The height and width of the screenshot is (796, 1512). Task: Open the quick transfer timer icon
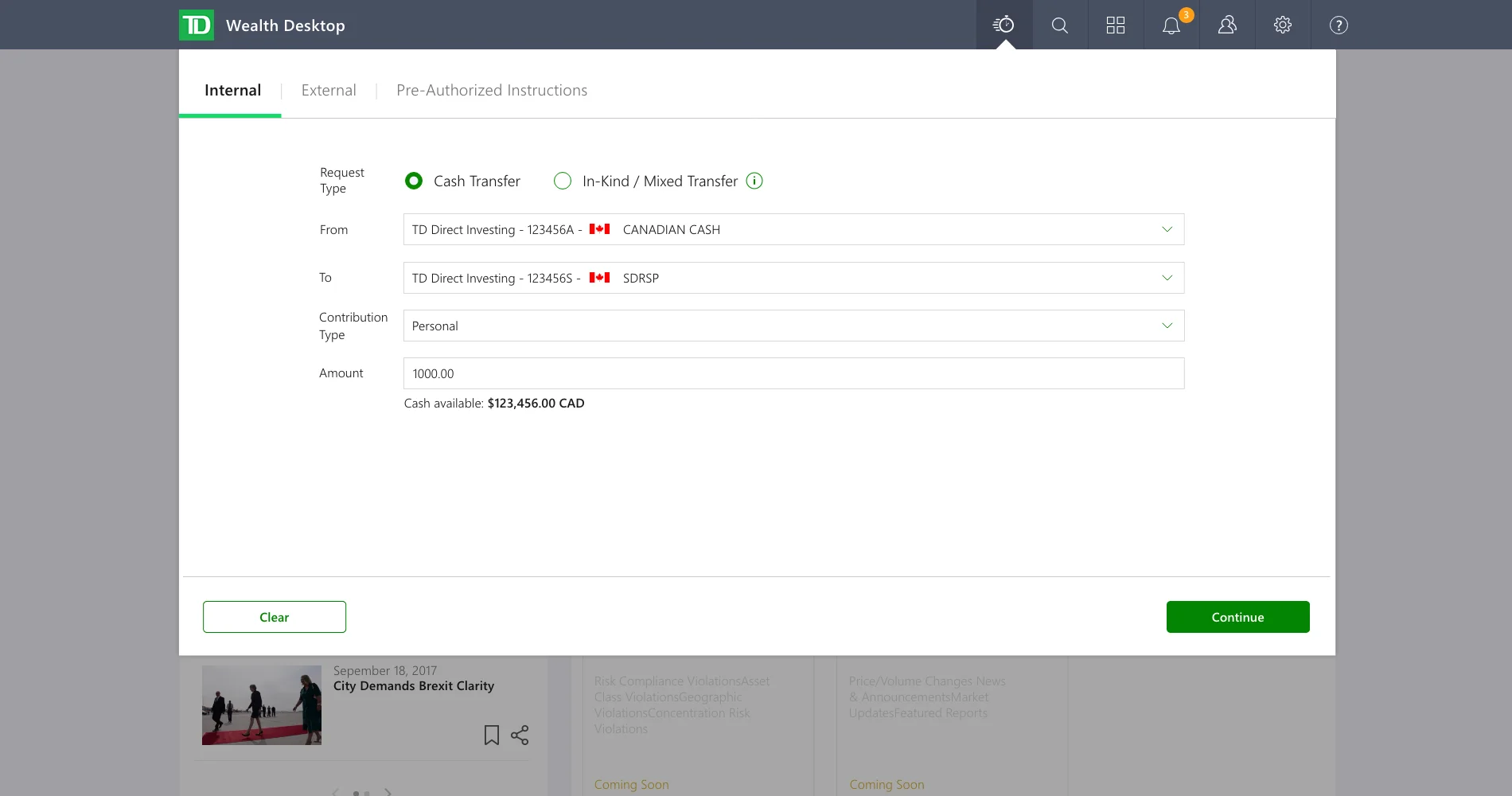tap(1004, 25)
